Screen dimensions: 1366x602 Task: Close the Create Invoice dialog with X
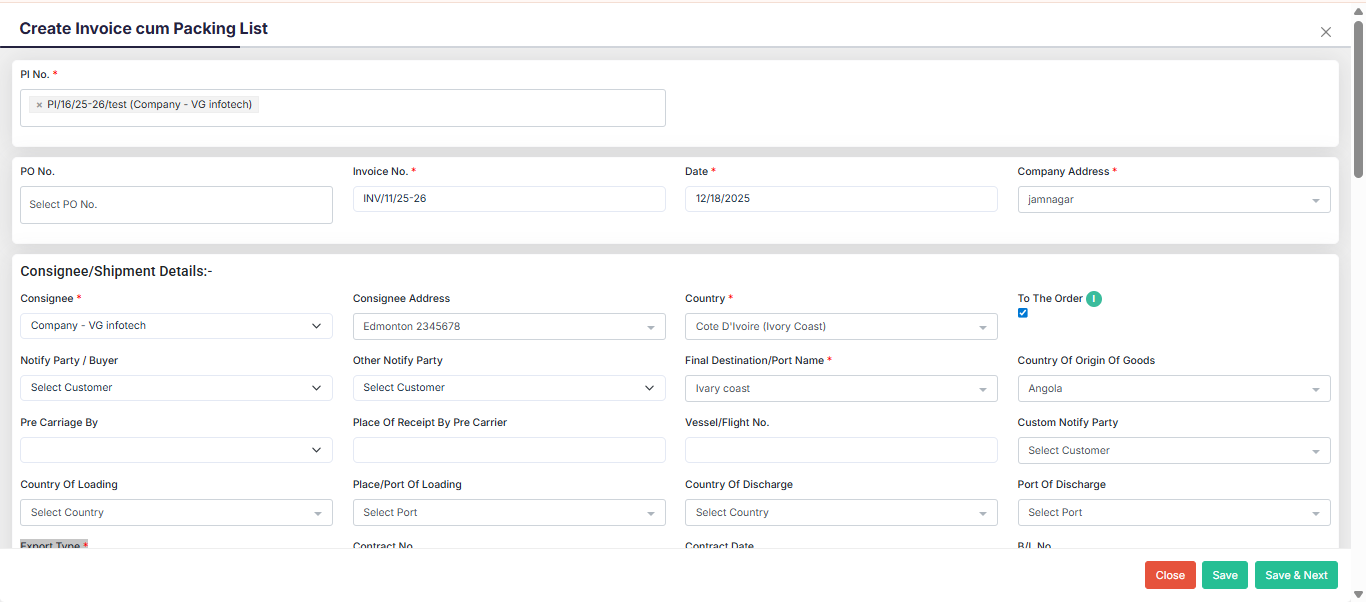(1326, 32)
